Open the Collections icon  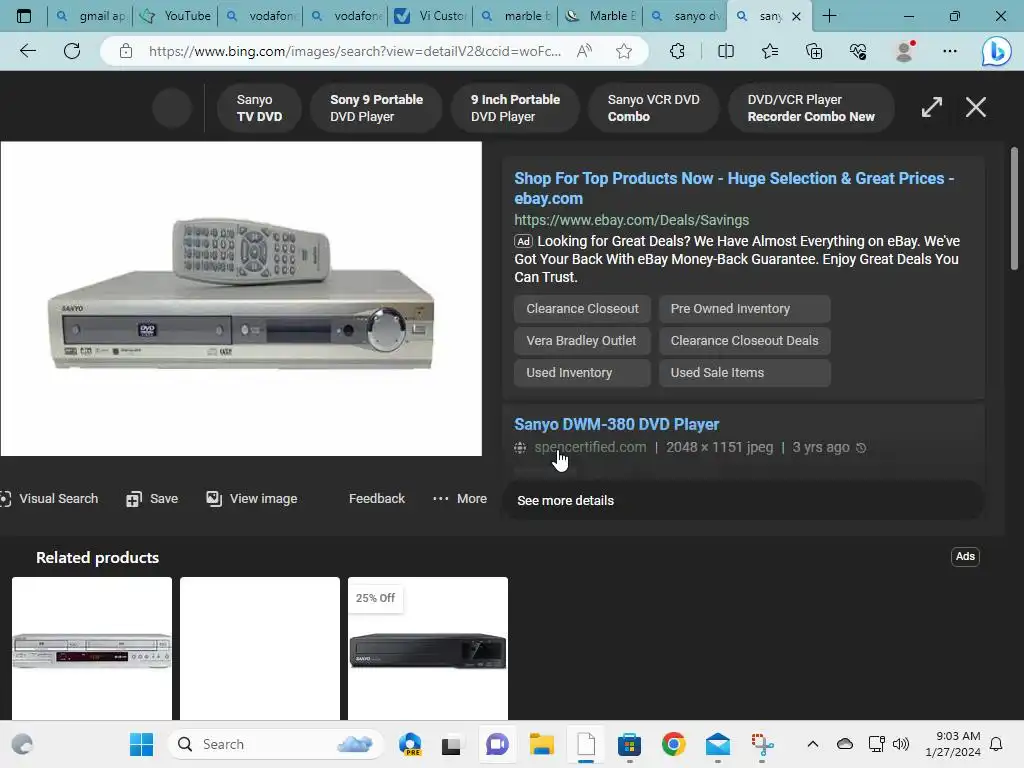coord(814,51)
